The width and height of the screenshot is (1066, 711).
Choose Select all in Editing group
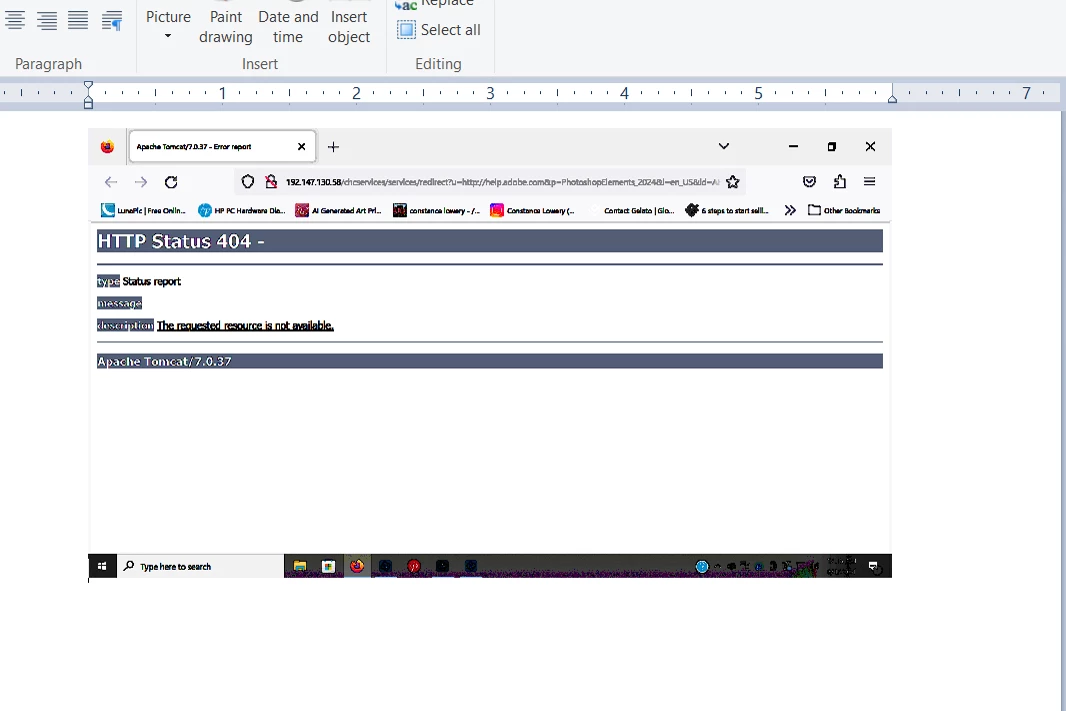(x=439, y=30)
